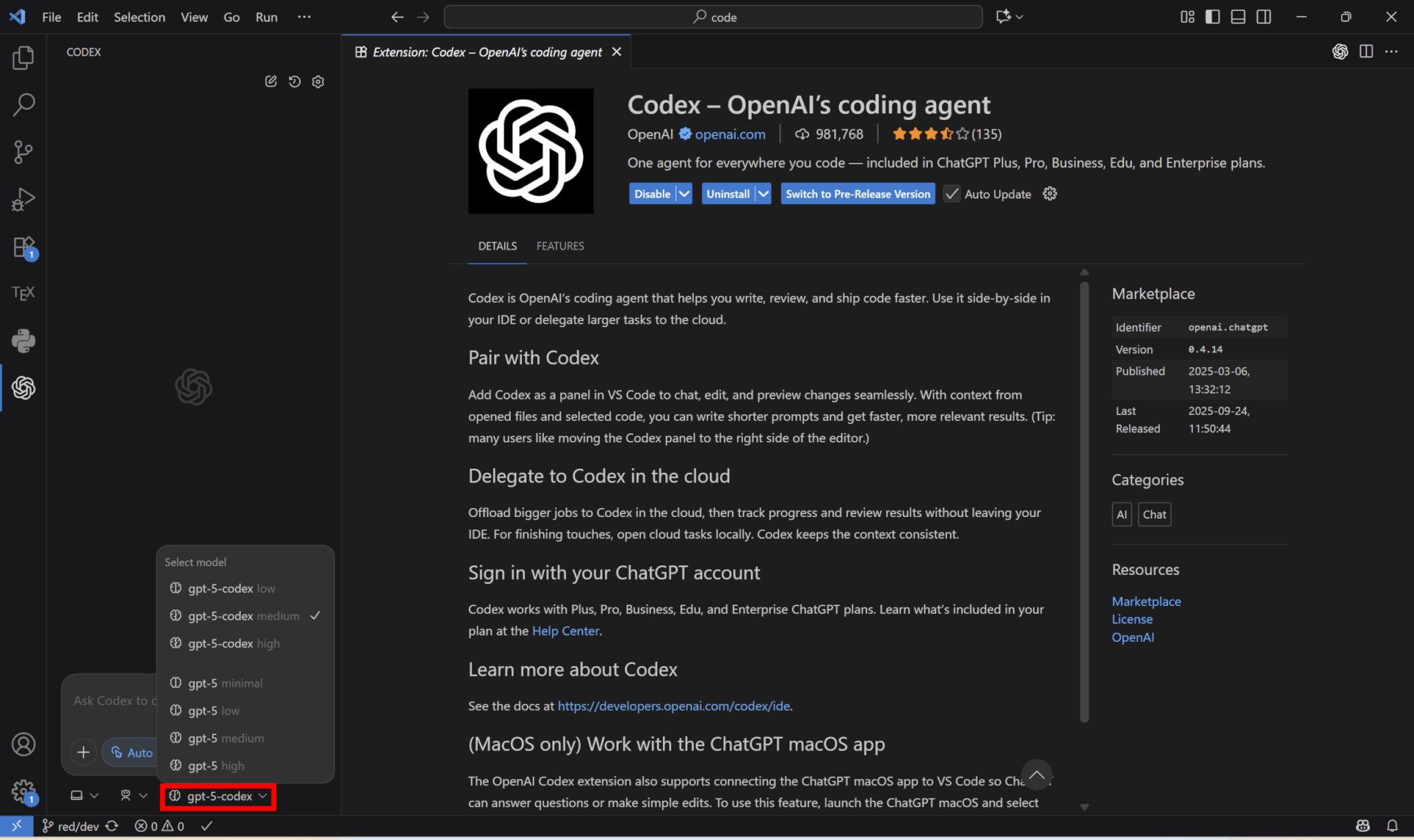The width and height of the screenshot is (1414, 840).
Task: Toggle the bottom panel layout button
Action: point(1238,17)
